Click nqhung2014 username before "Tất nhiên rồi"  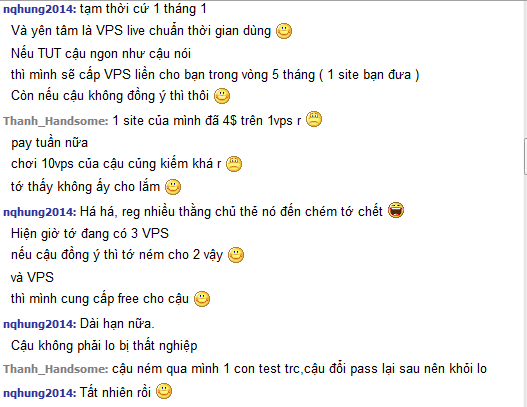point(40,393)
